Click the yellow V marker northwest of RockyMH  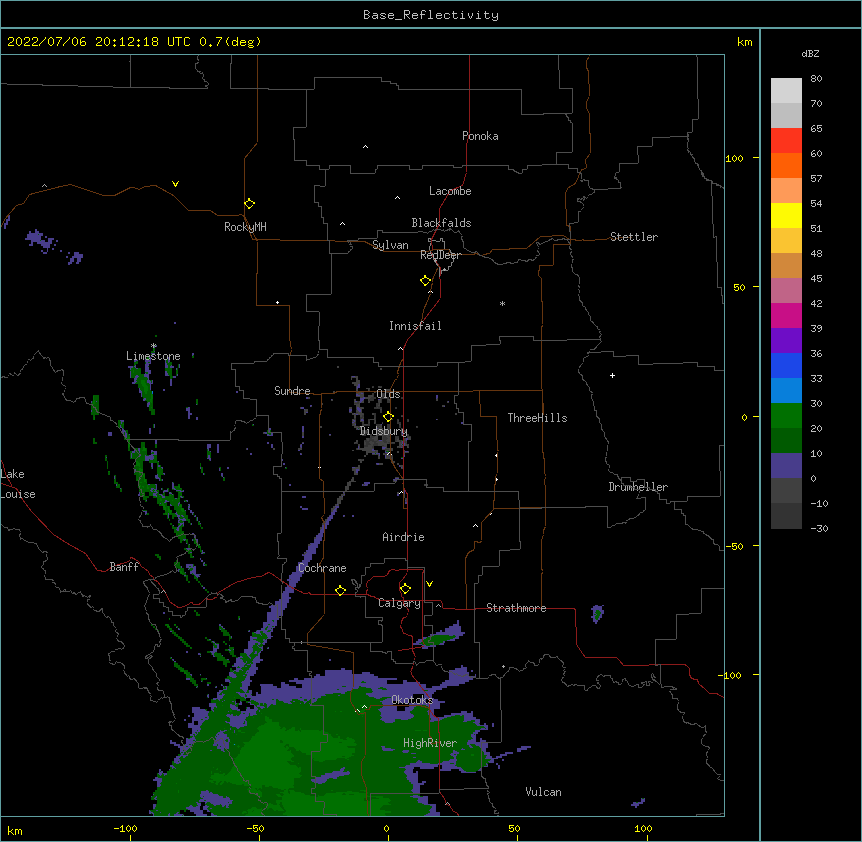pos(175,184)
